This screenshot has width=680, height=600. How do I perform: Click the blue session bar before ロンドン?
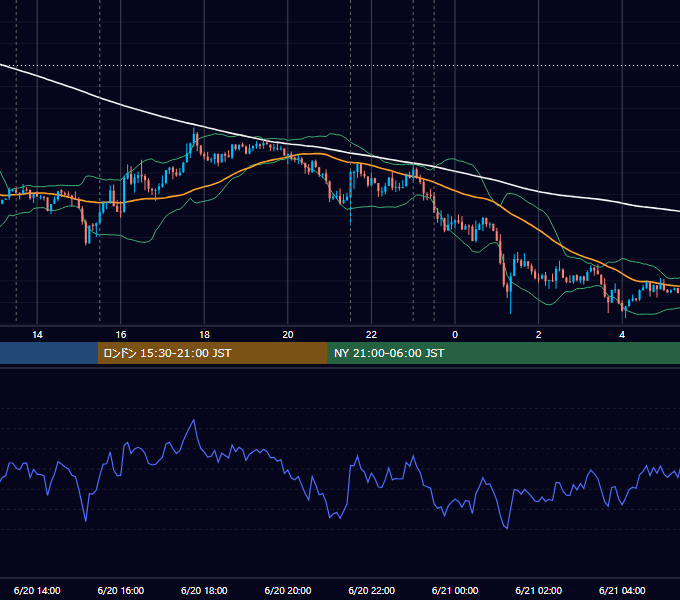click(x=49, y=353)
